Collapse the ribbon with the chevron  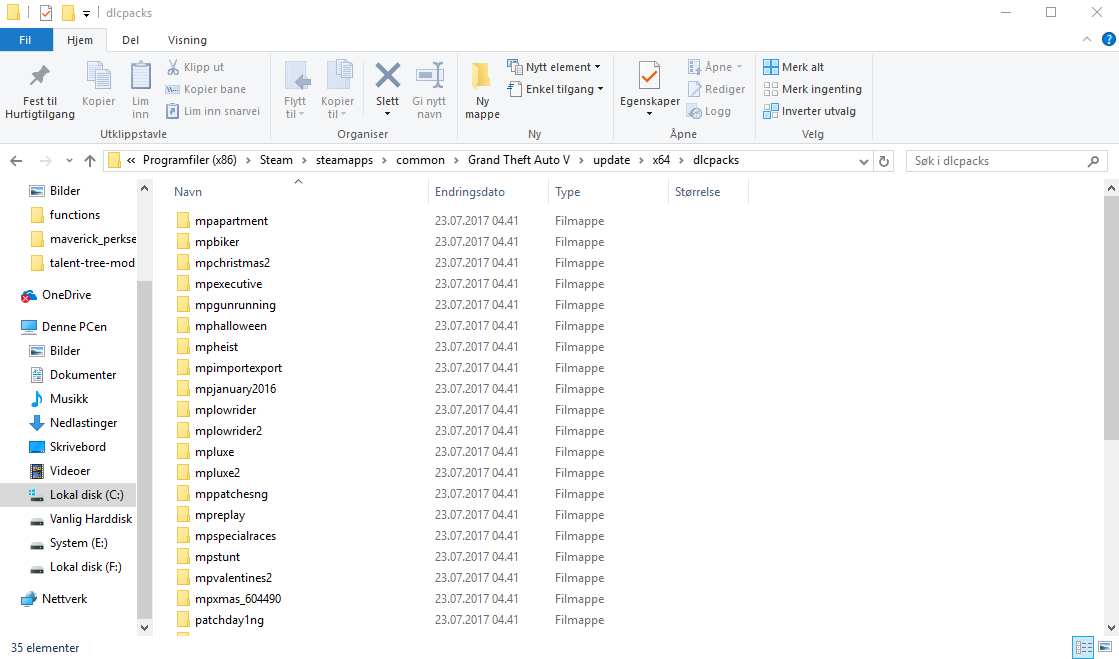(1087, 39)
